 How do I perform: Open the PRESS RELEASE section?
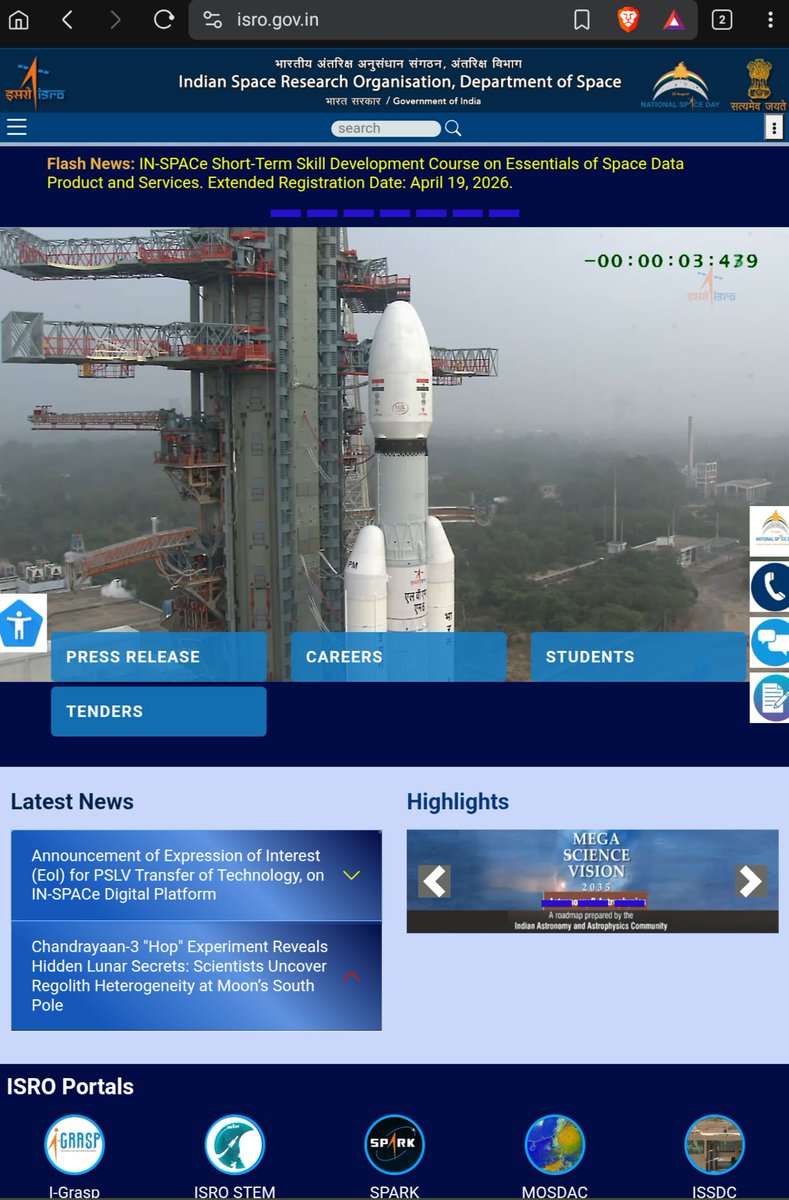coord(159,657)
